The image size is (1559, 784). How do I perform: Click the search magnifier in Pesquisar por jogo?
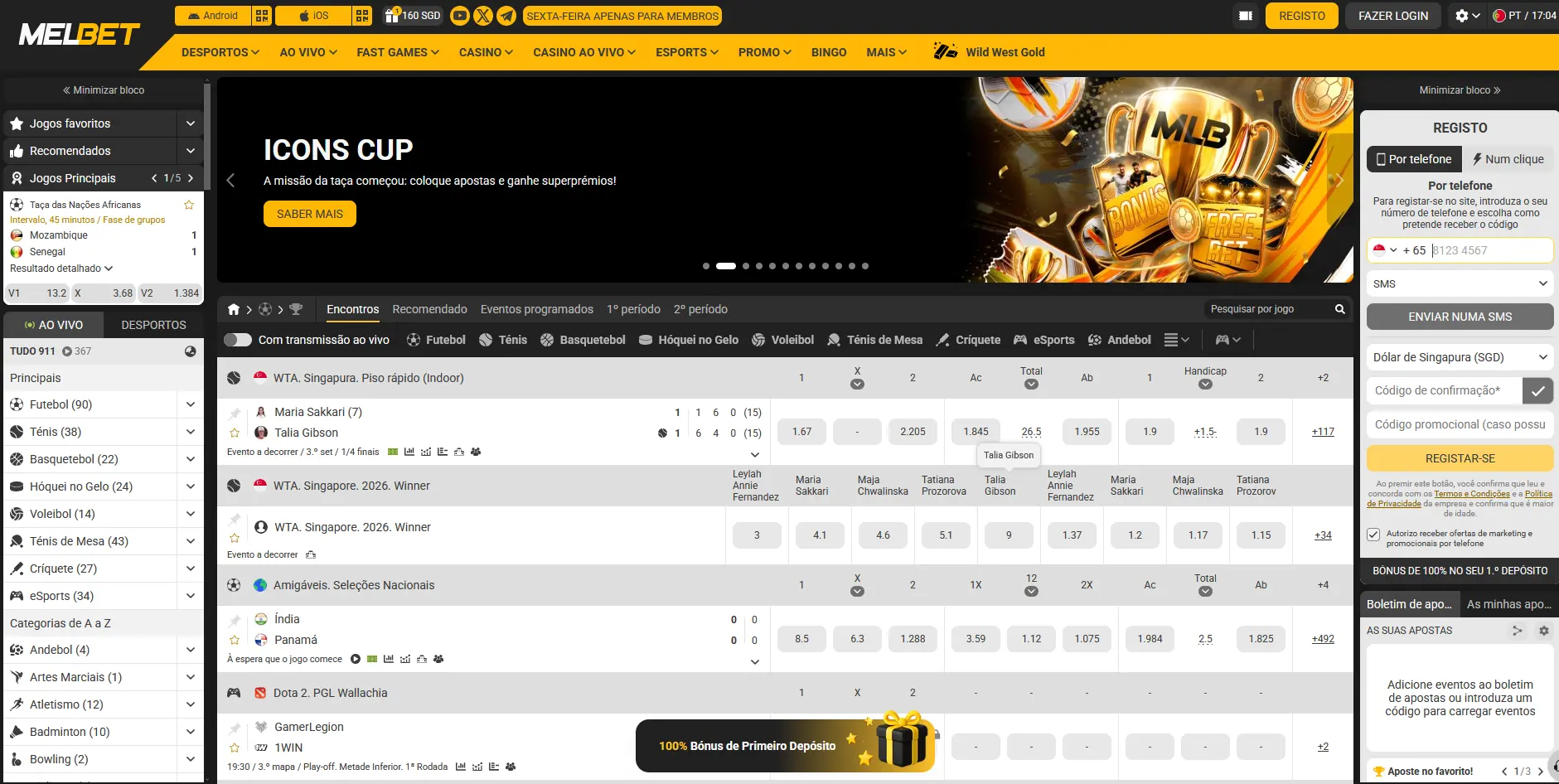click(x=1339, y=309)
